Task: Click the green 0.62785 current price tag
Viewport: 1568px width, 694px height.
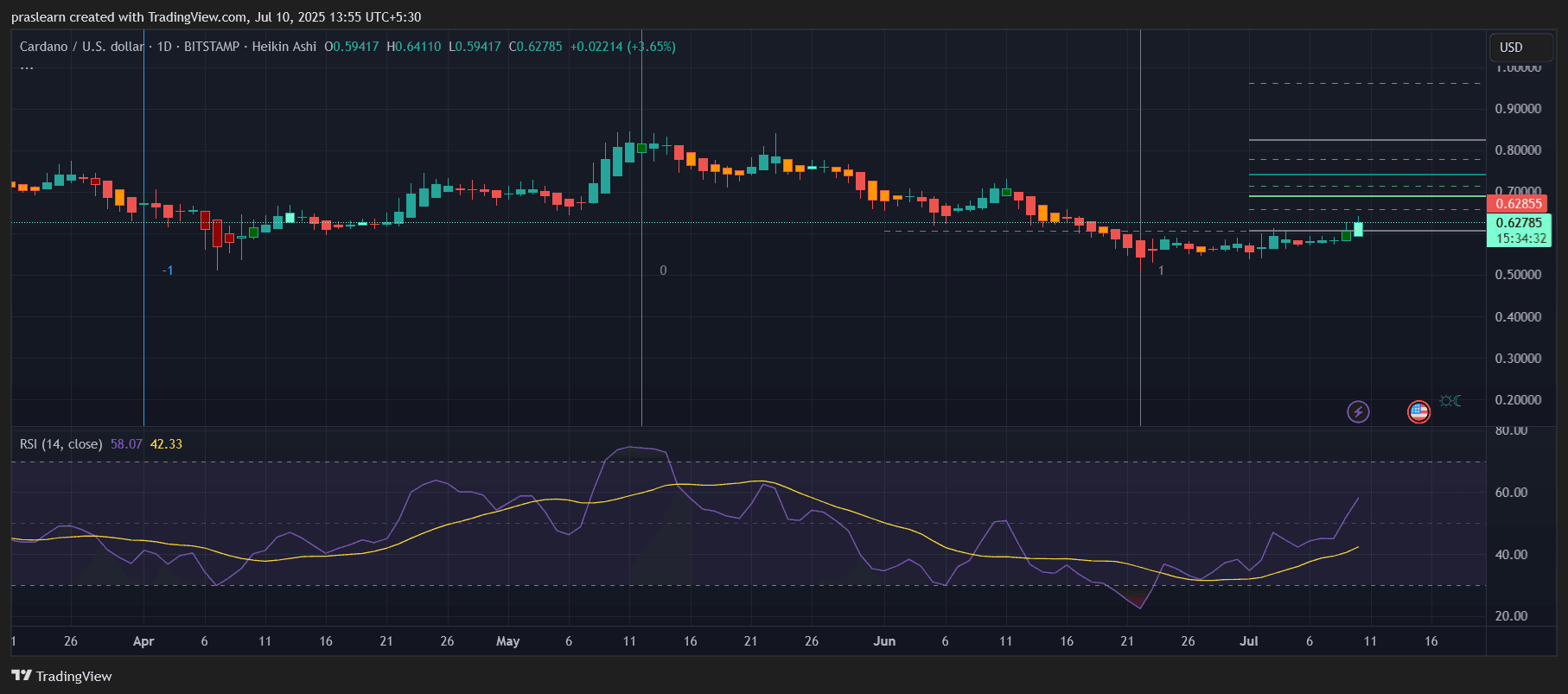Action: (1519, 231)
